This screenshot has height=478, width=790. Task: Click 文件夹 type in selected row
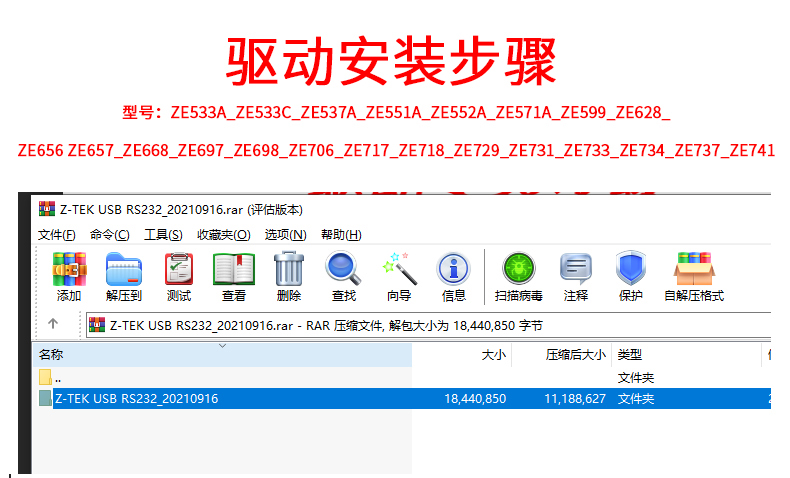click(x=636, y=399)
